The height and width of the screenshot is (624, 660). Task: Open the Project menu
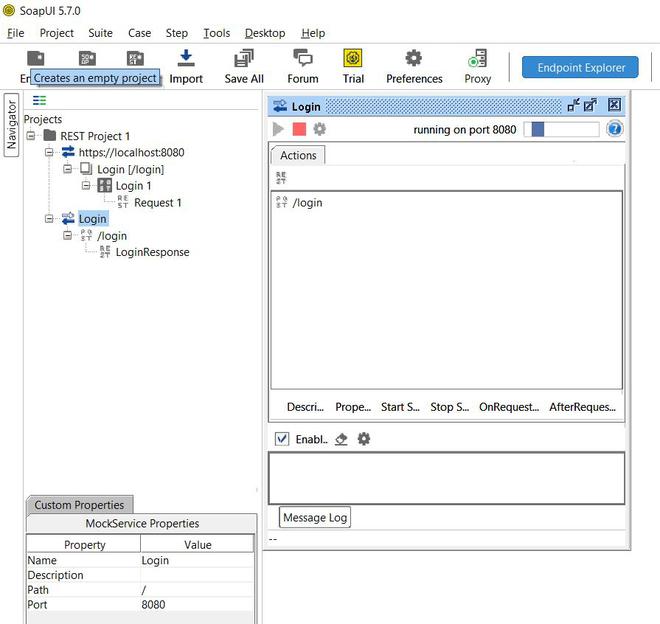pos(56,33)
